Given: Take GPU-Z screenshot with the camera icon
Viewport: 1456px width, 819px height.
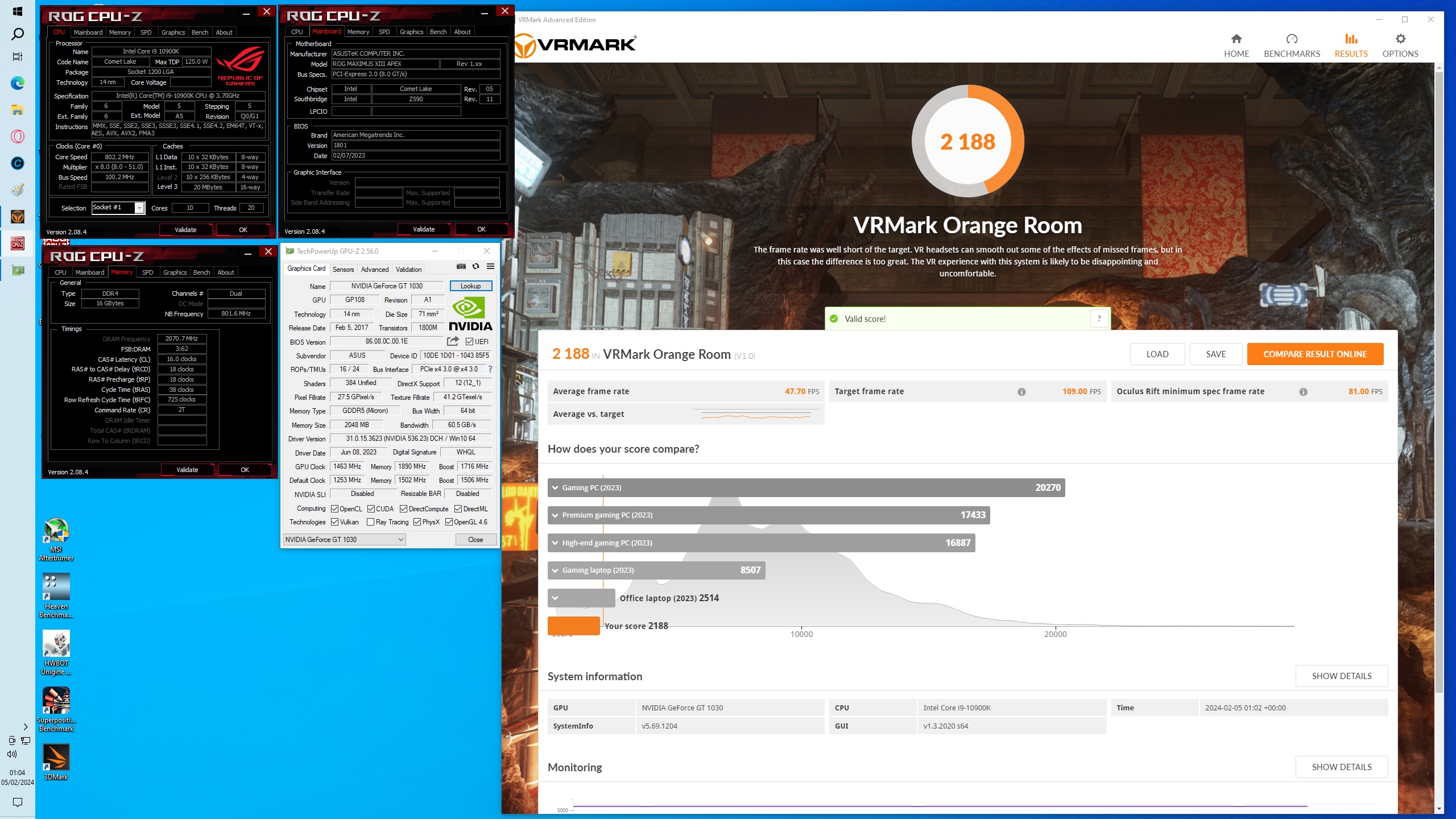Looking at the screenshot, I should pos(461,266).
